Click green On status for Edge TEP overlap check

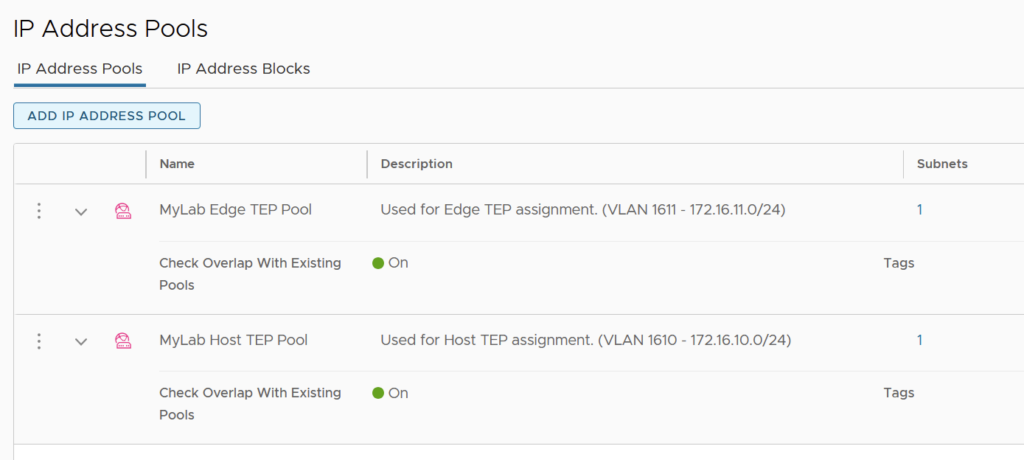click(x=390, y=263)
